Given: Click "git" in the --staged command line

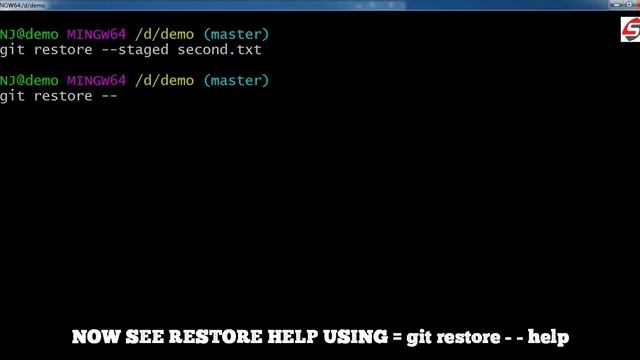Looking at the screenshot, I should 12,50.
